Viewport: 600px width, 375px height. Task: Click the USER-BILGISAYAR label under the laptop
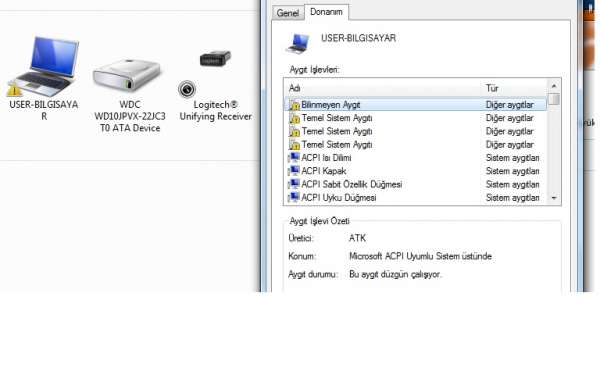point(44,110)
